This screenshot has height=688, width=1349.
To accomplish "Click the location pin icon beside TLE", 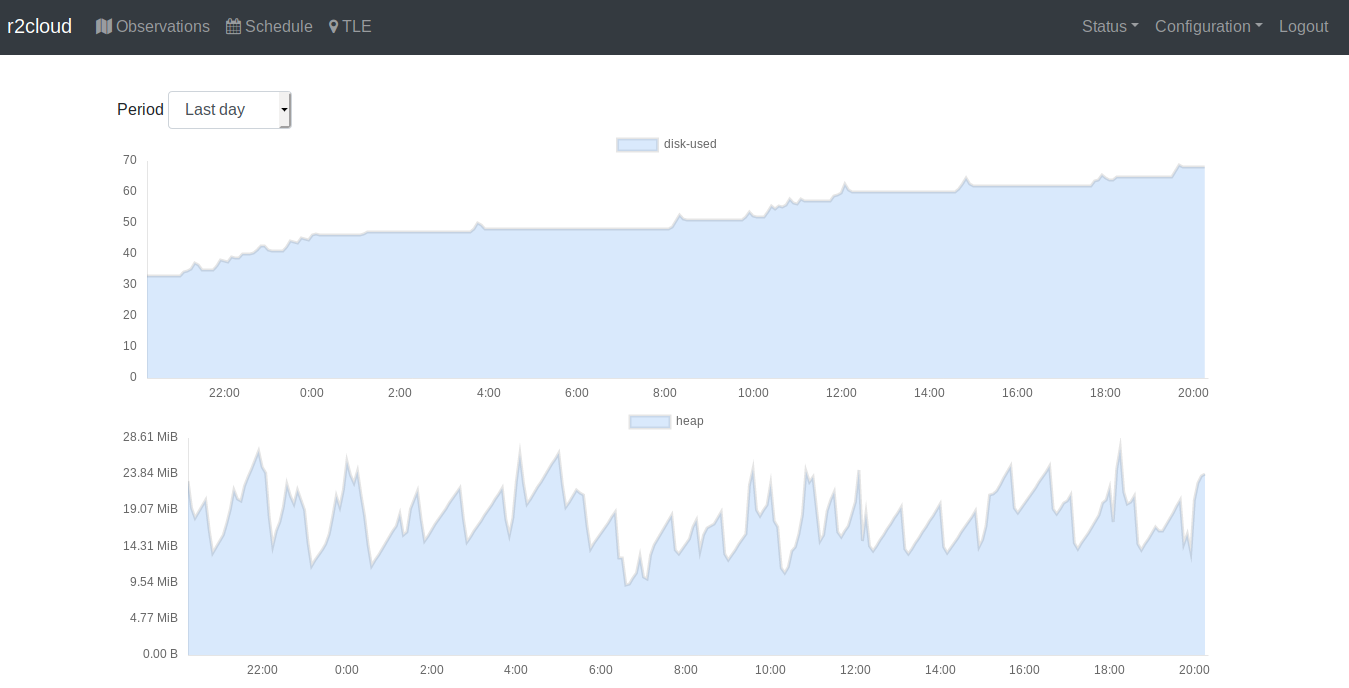I will (x=334, y=27).
